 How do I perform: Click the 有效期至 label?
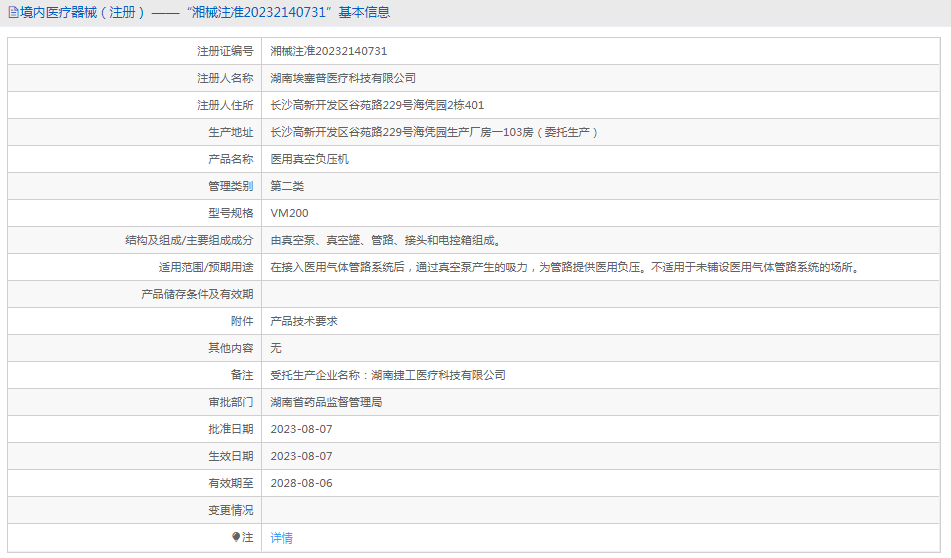tap(230, 483)
